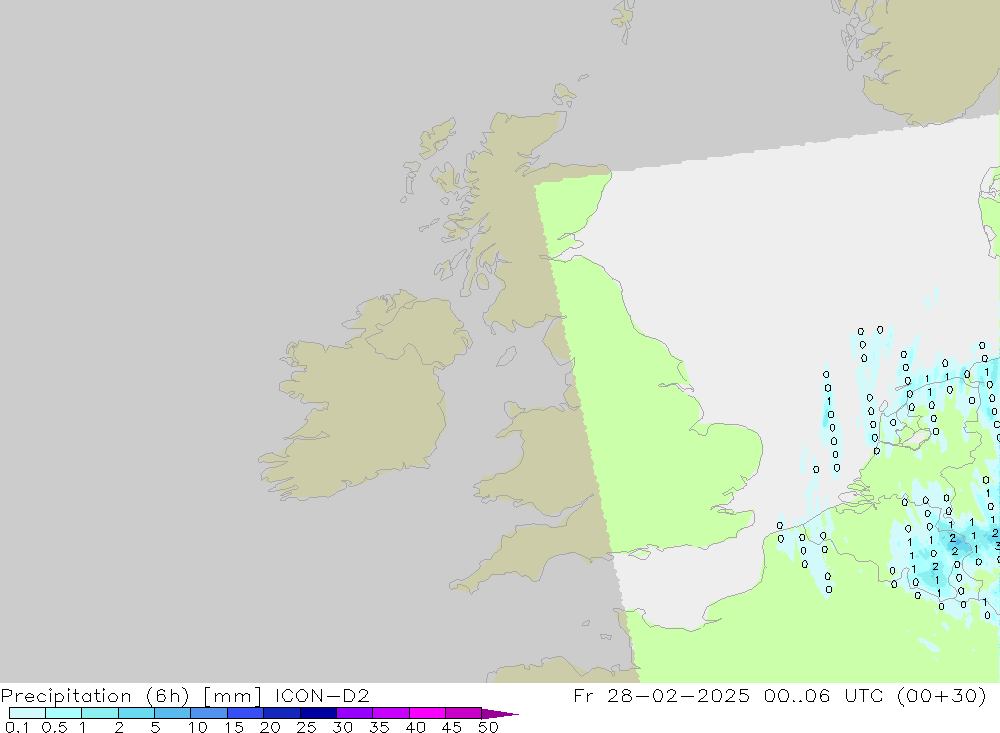The height and width of the screenshot is (733, 1000).
Task: Pick the 10–15 mm legend color swatch
Action: pos(209,713)
